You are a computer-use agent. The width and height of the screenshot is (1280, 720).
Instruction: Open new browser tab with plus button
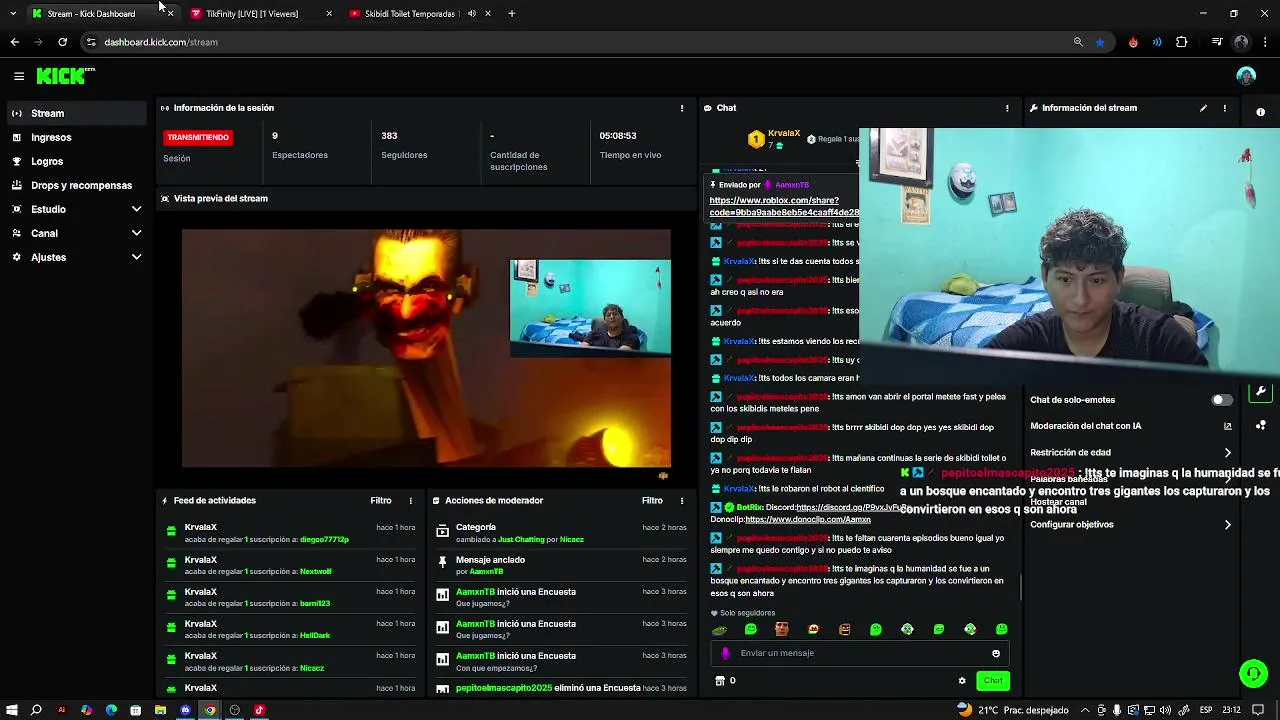click(x=512, y=14)
